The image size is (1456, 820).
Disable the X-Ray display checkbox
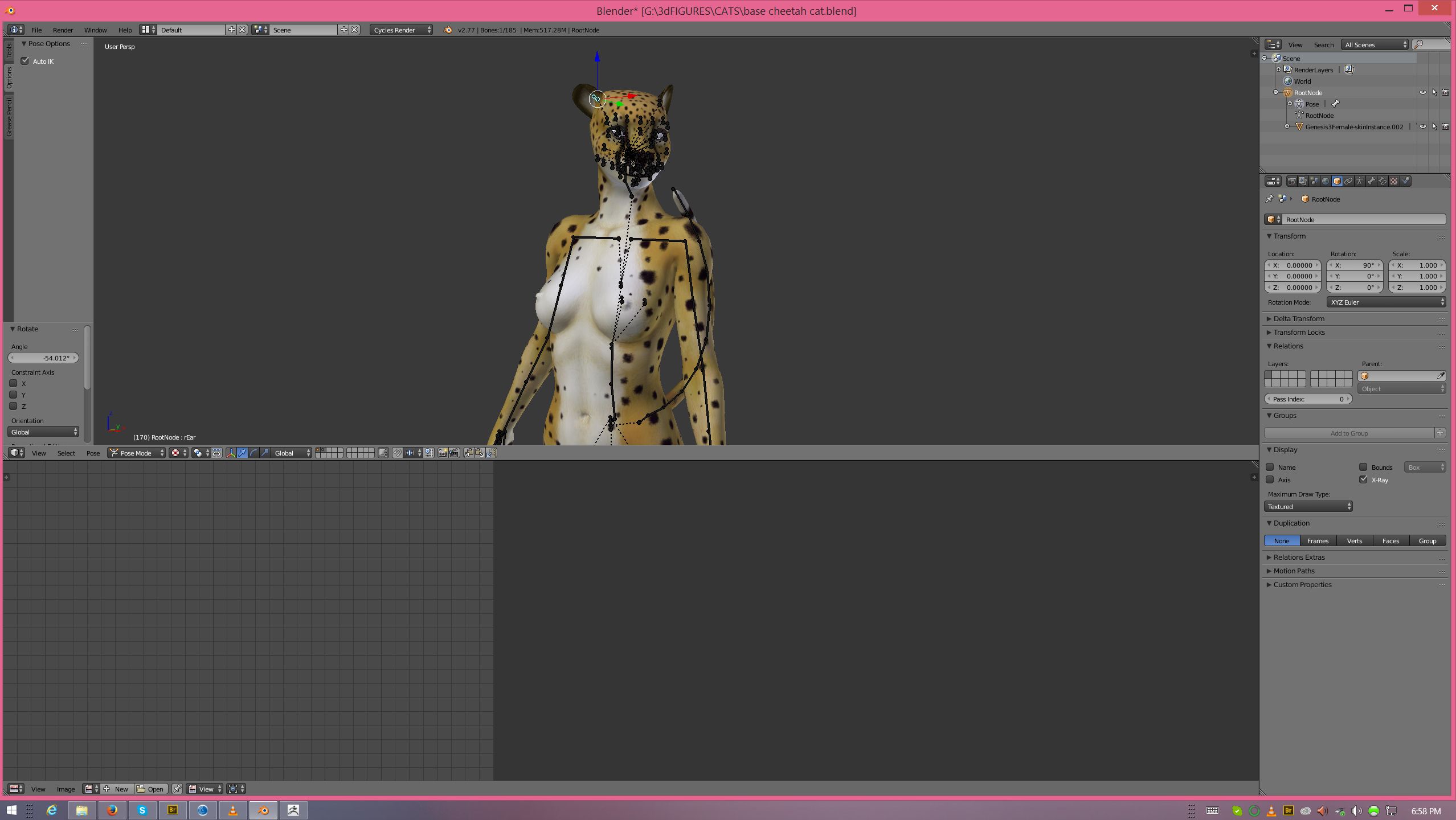(1363, 479)
